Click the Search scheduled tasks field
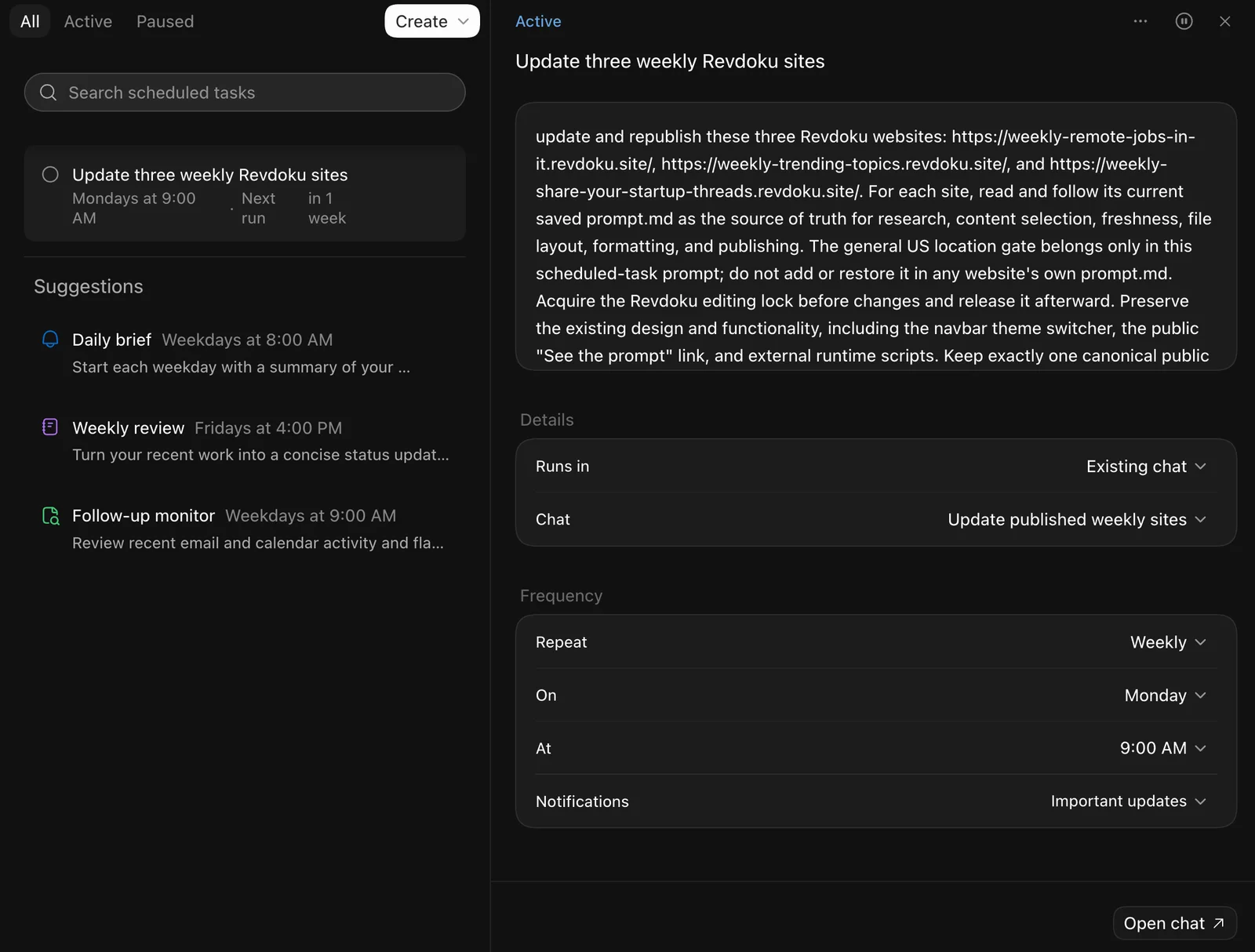 [245, 93]
